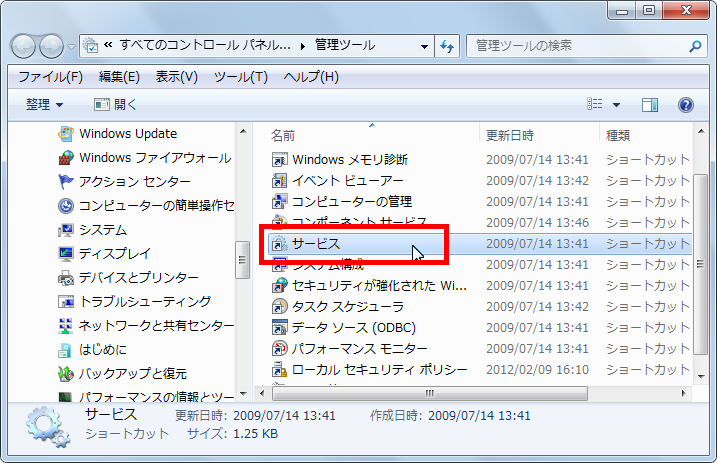The image size is (717, 463).
Task: Click the データ ソース (ODBC) file name
Action: click(x=354, y=328)
